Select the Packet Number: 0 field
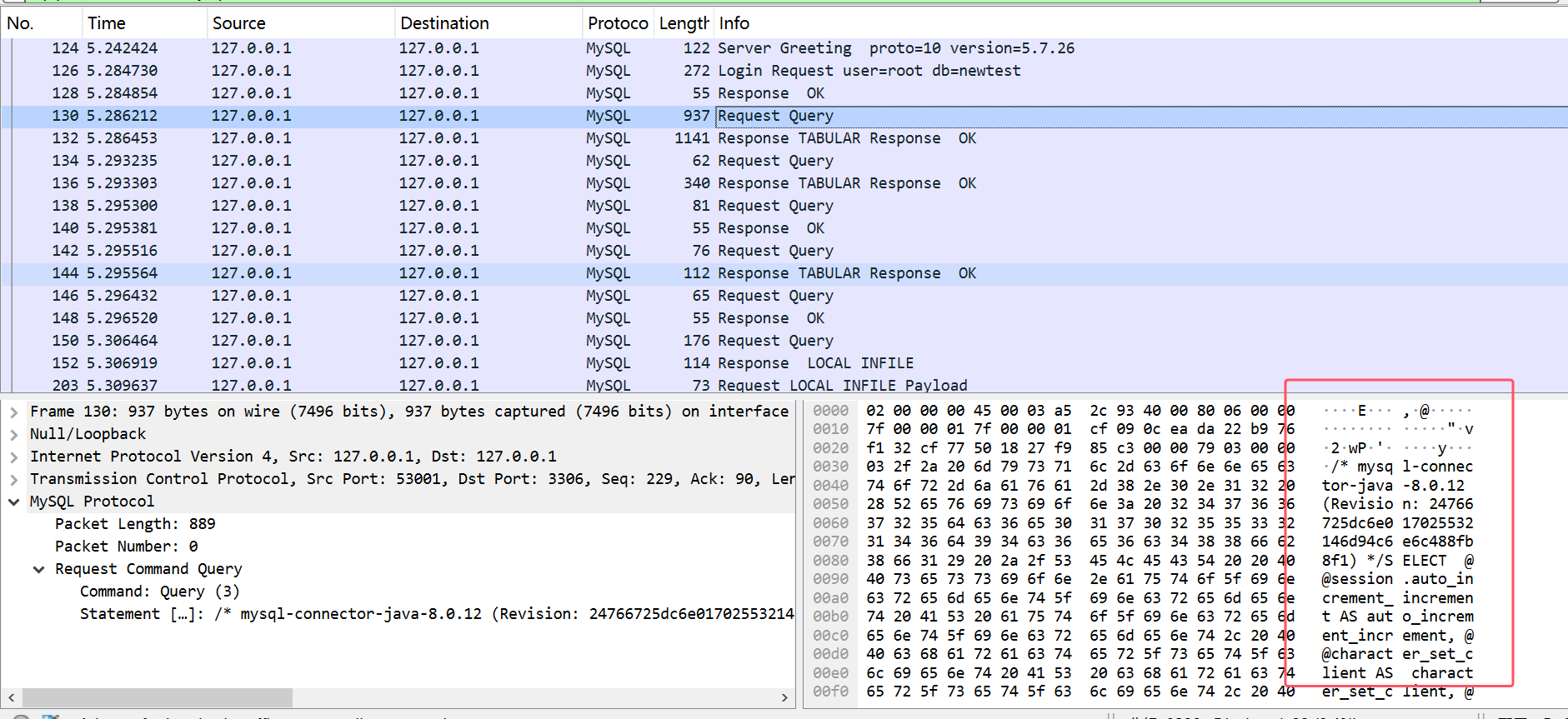The image size is (1568, 719). (127, 547)
